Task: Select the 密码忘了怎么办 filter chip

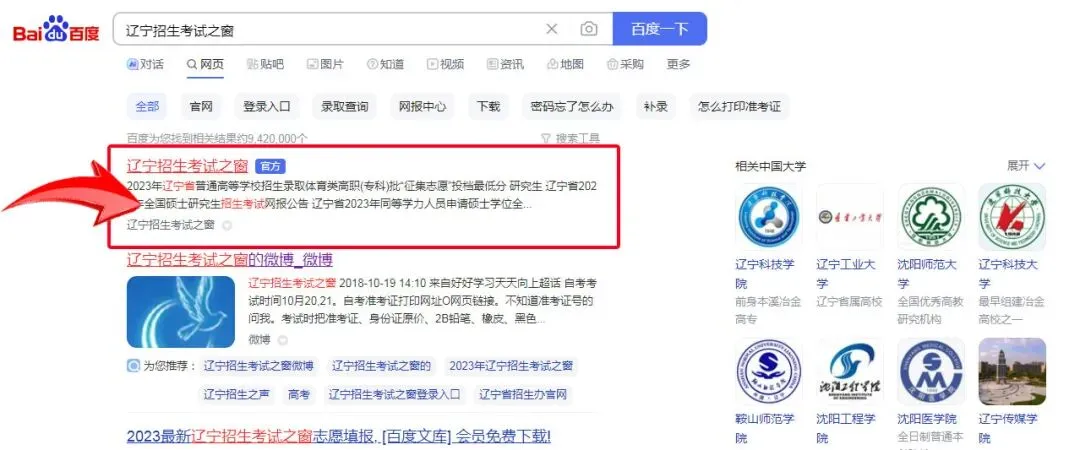Action: pyautogui.click(x=572, y=107)
